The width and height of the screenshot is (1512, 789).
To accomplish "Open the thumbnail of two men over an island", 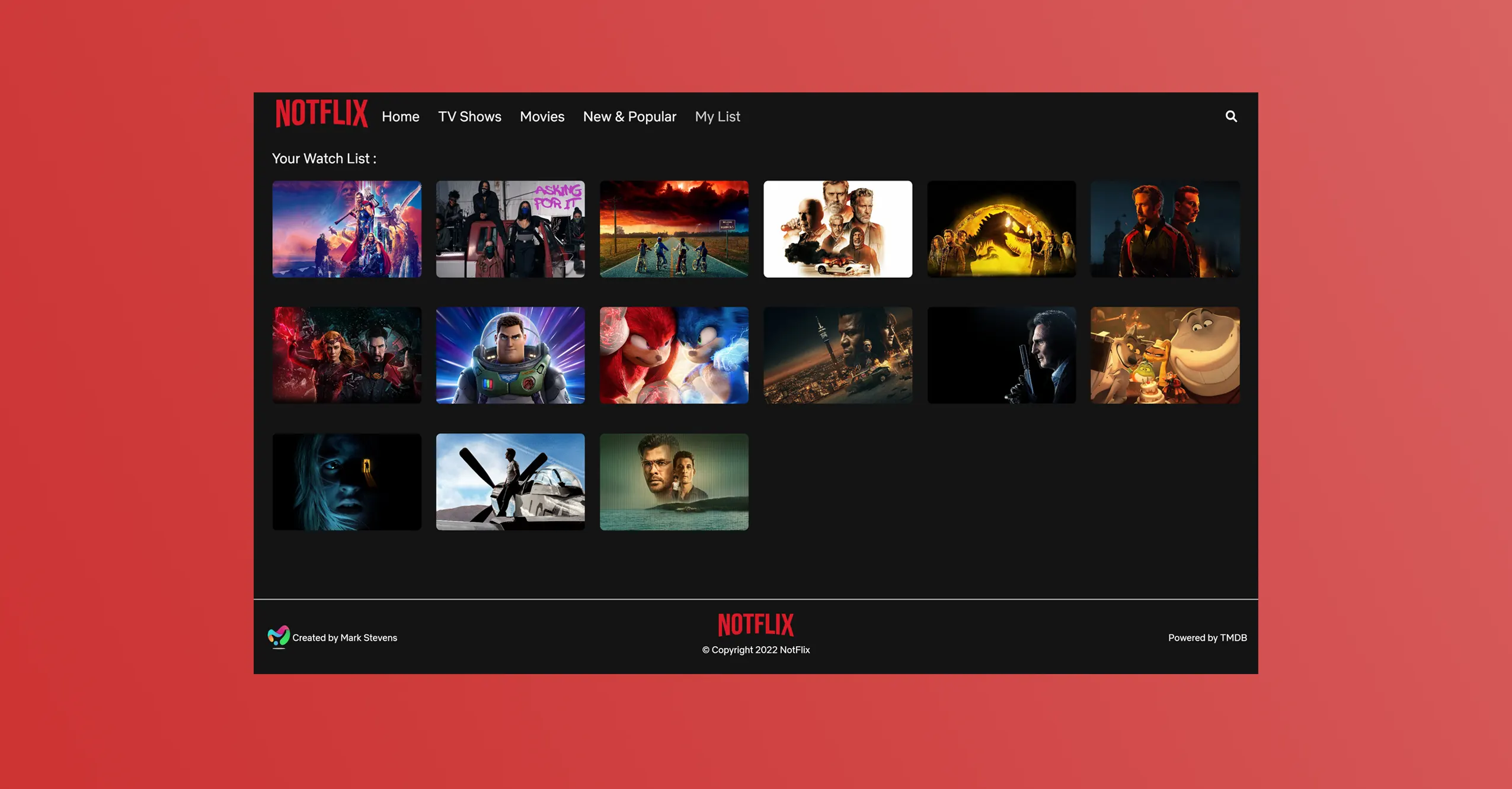I will click(x=674, y=482).
